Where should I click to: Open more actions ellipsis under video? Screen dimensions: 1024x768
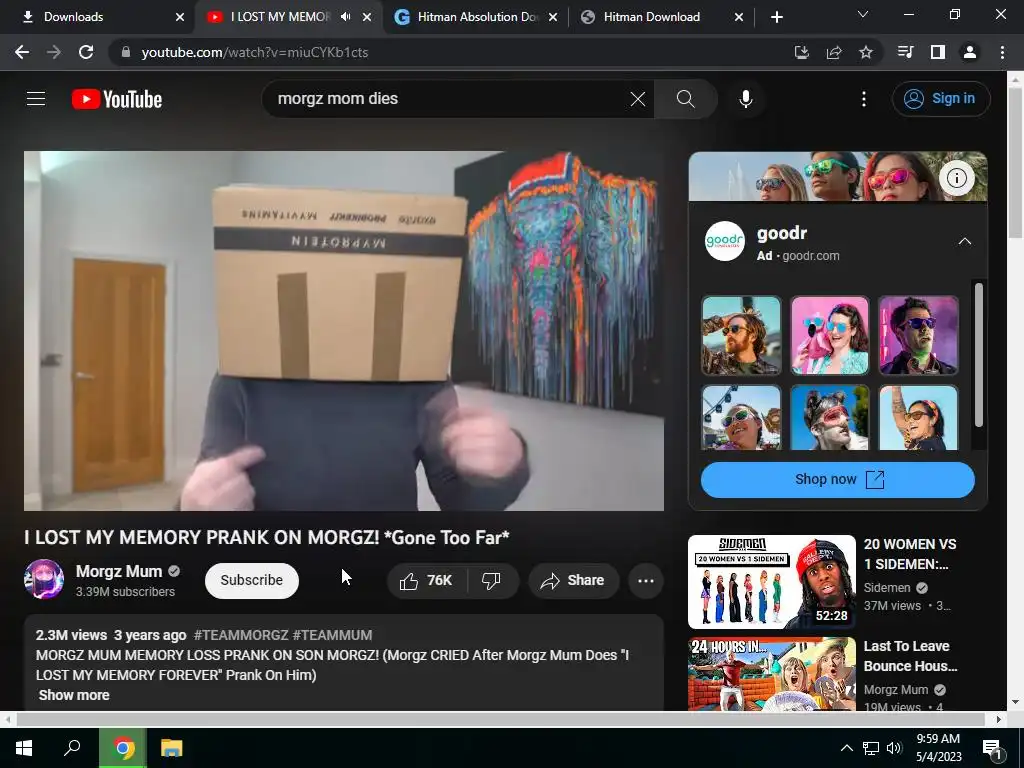coord(645,580)
